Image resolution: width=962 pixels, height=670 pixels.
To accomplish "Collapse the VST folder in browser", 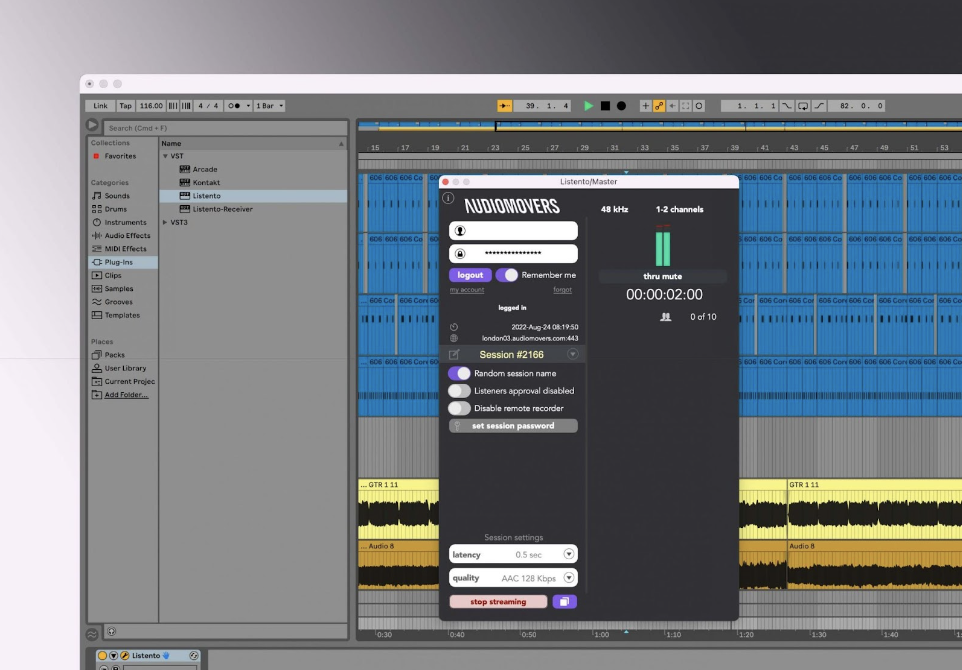I will pyautogui.click(x=165, y=156).
